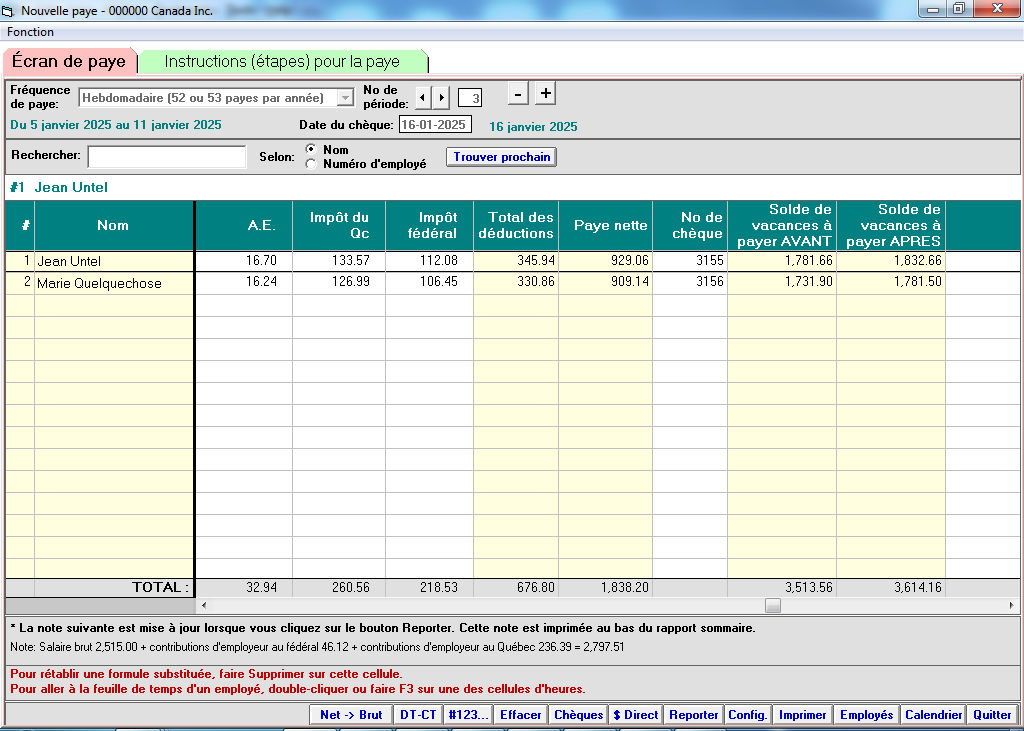Select the Numéro d'employé radio option
Image resolution: width=1024 pixels, height=731 pixels.
[311, 164]
